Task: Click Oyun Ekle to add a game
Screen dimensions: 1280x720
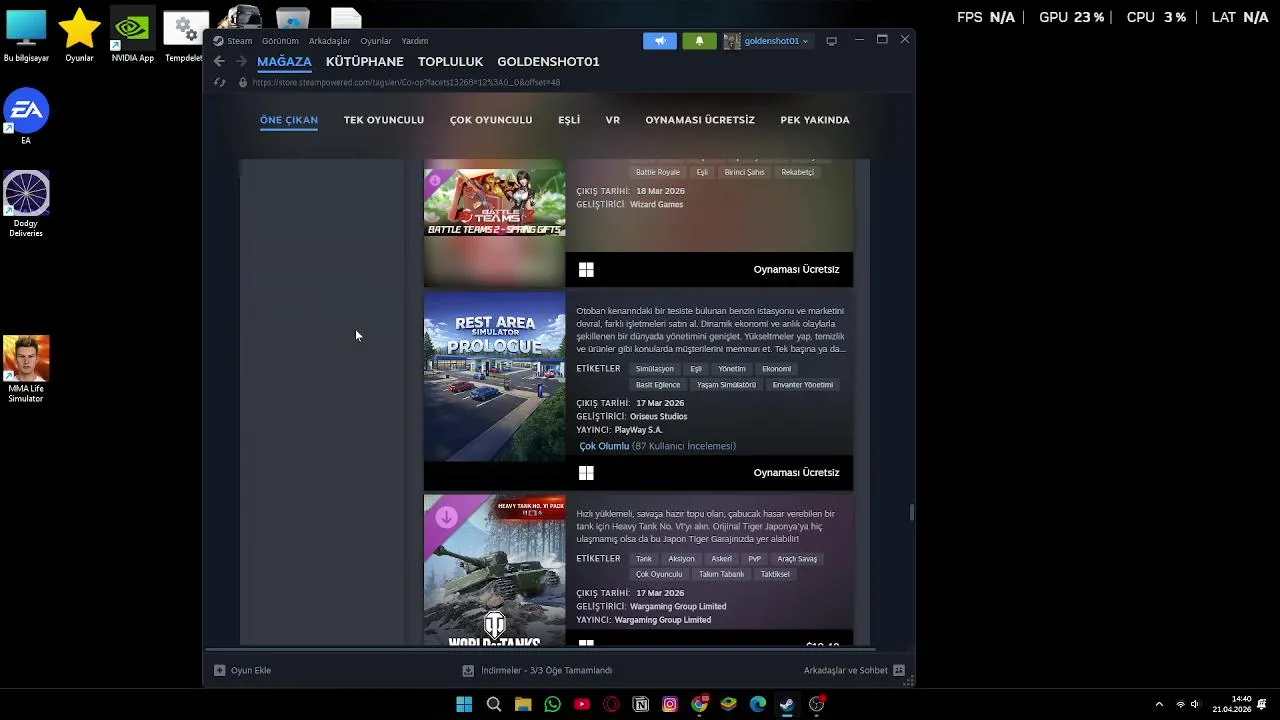Action: 242,670
